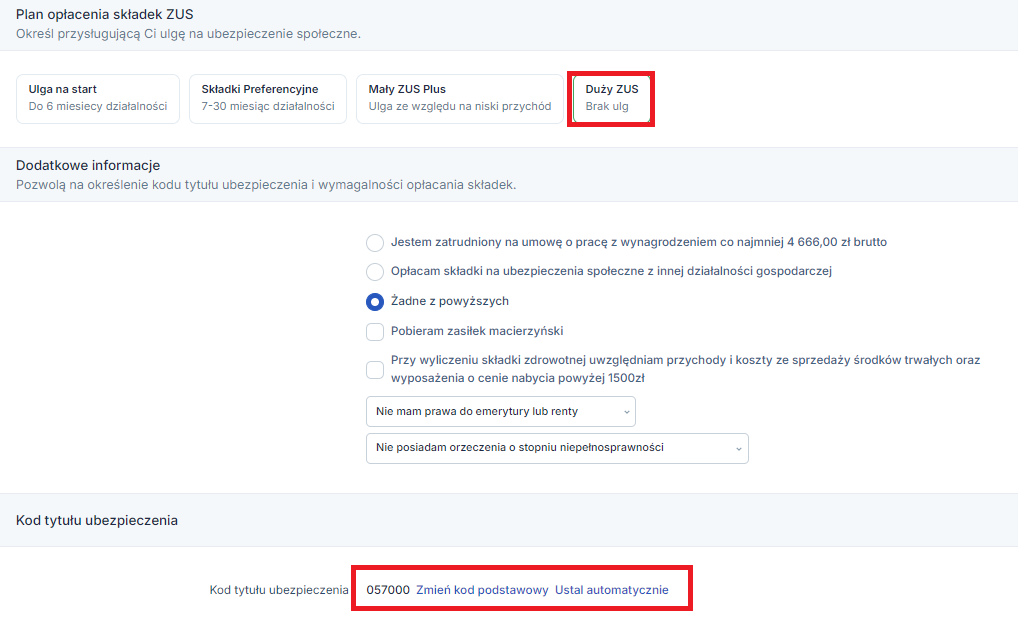
Task: Click Ustal automatycznie link
Action: pos(612,590)
